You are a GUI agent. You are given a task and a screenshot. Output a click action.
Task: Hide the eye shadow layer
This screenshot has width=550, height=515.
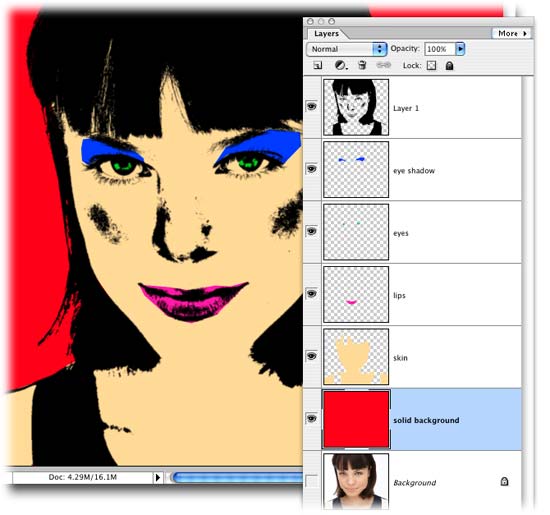[311, 169]
